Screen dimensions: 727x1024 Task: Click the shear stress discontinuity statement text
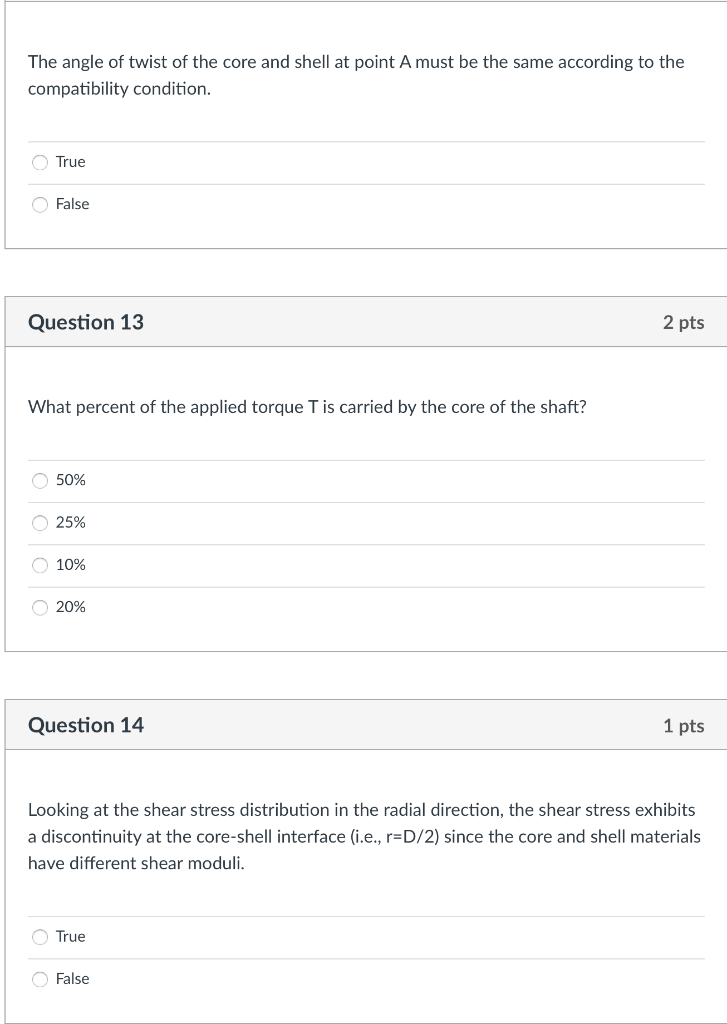364,837
